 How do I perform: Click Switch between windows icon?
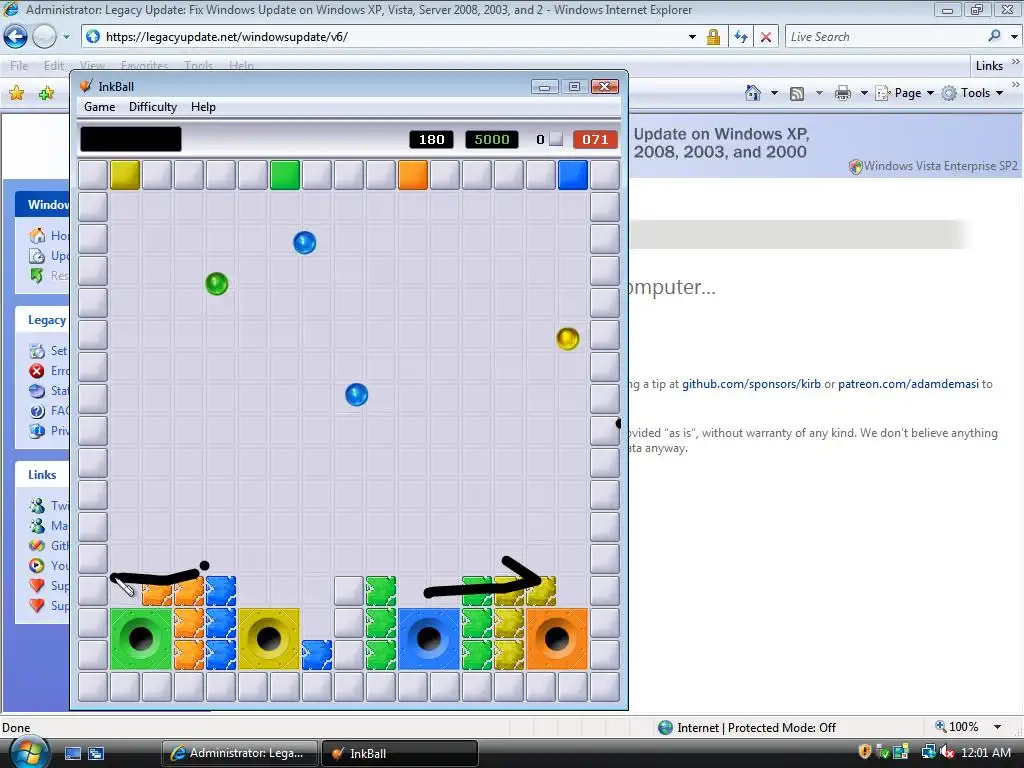96,754
